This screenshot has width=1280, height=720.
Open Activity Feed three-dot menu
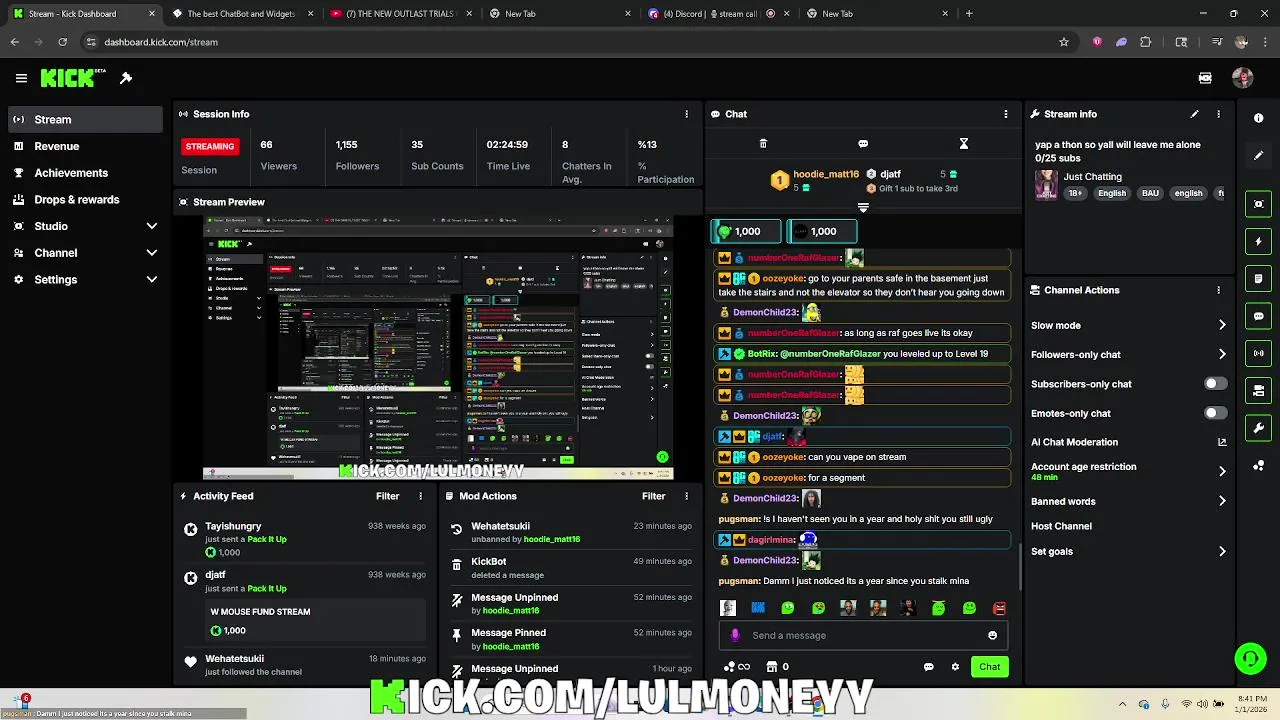[x=420, y=496]
